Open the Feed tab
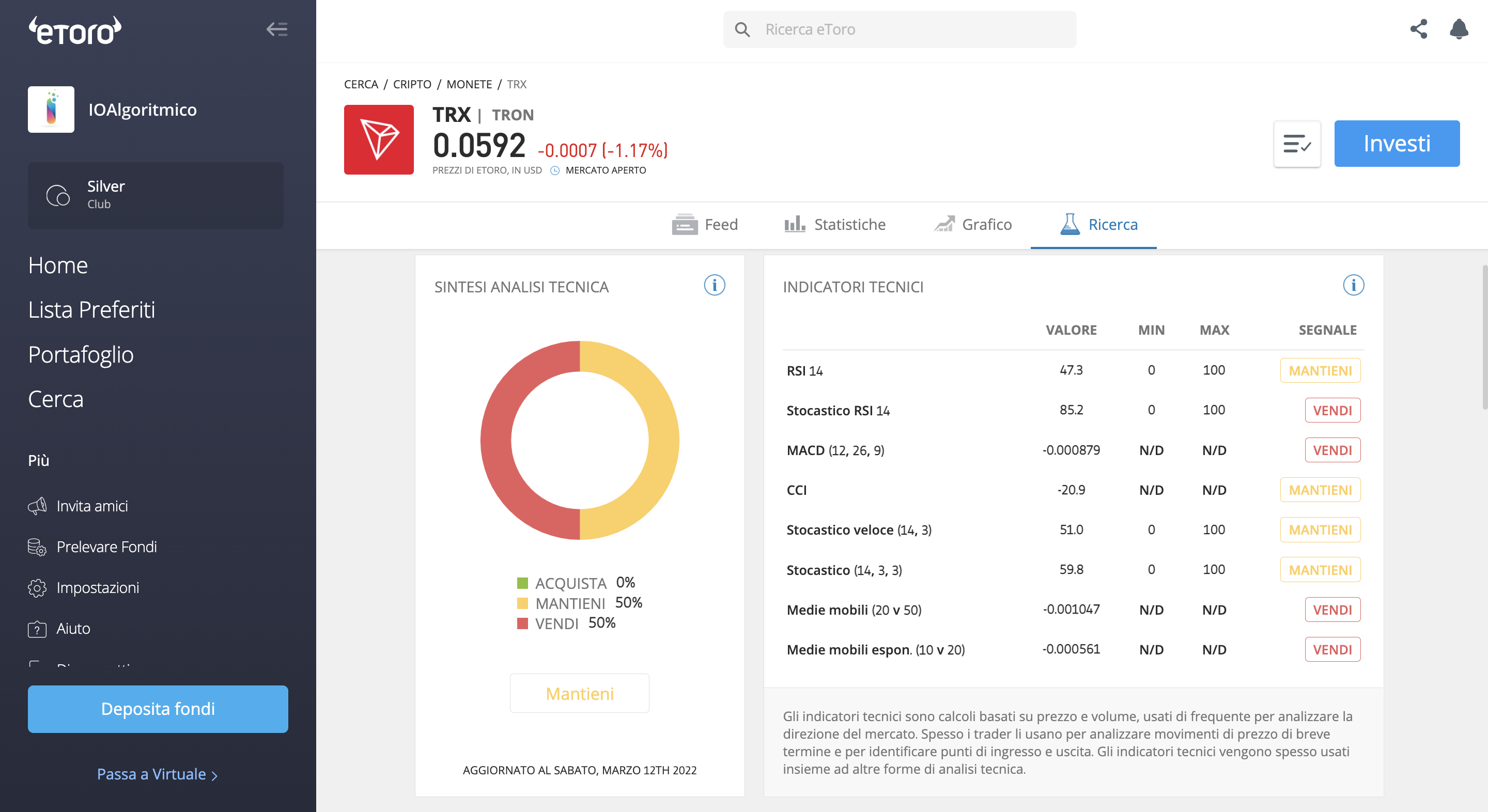 [705, 225]
